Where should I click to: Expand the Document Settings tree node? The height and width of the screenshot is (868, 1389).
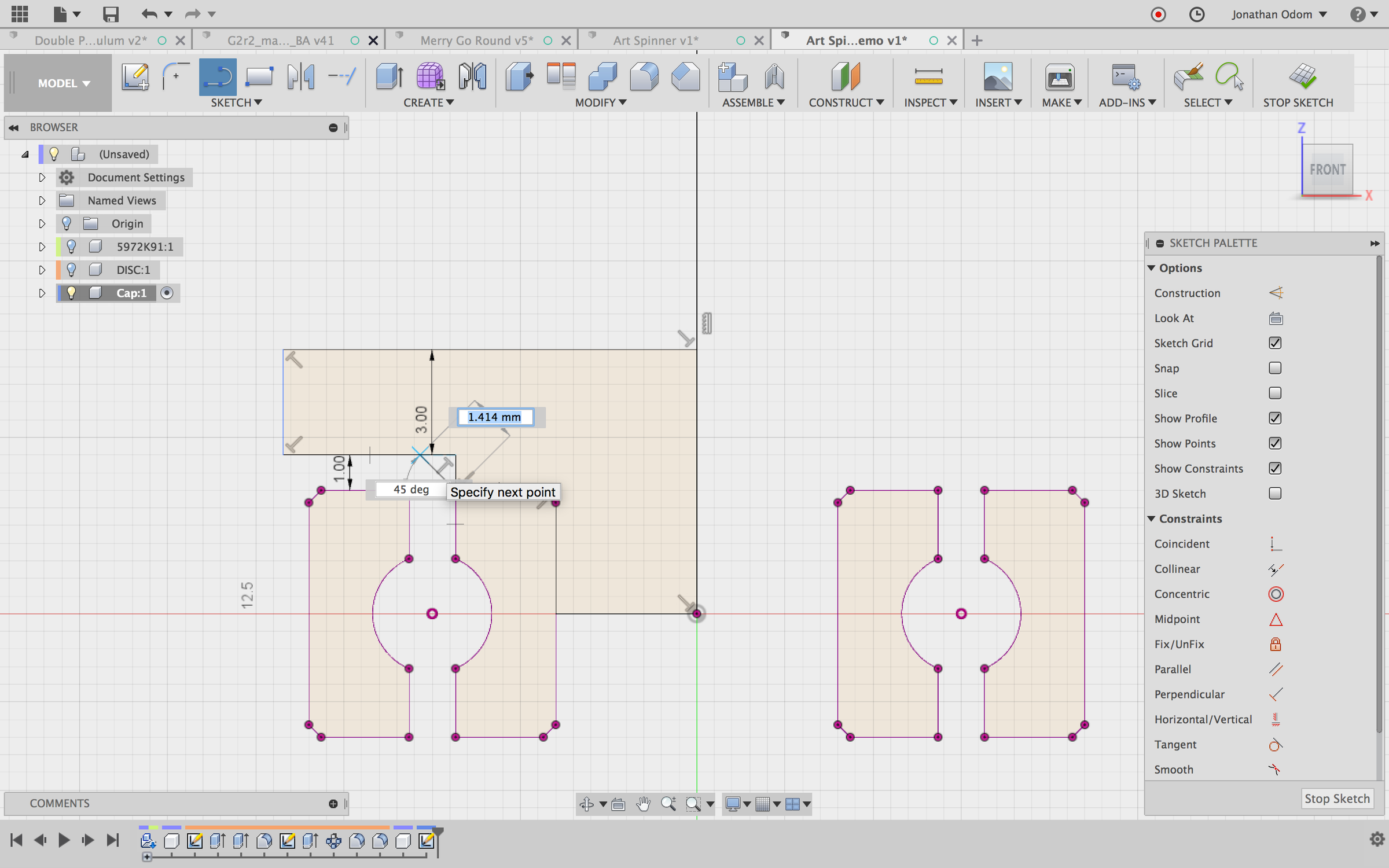pyautogui.click(x=42, y=178)
